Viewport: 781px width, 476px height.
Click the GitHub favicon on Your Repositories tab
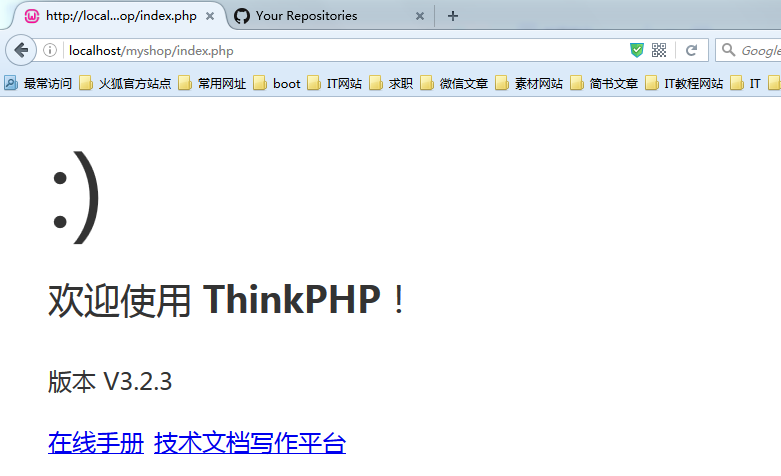(242, 16)
